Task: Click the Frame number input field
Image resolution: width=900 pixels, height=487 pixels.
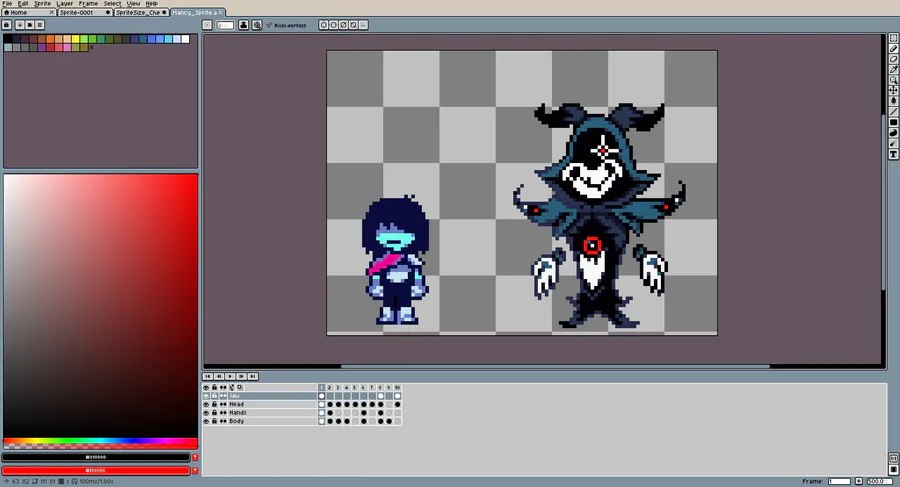Action: click(x=839, y=481)
